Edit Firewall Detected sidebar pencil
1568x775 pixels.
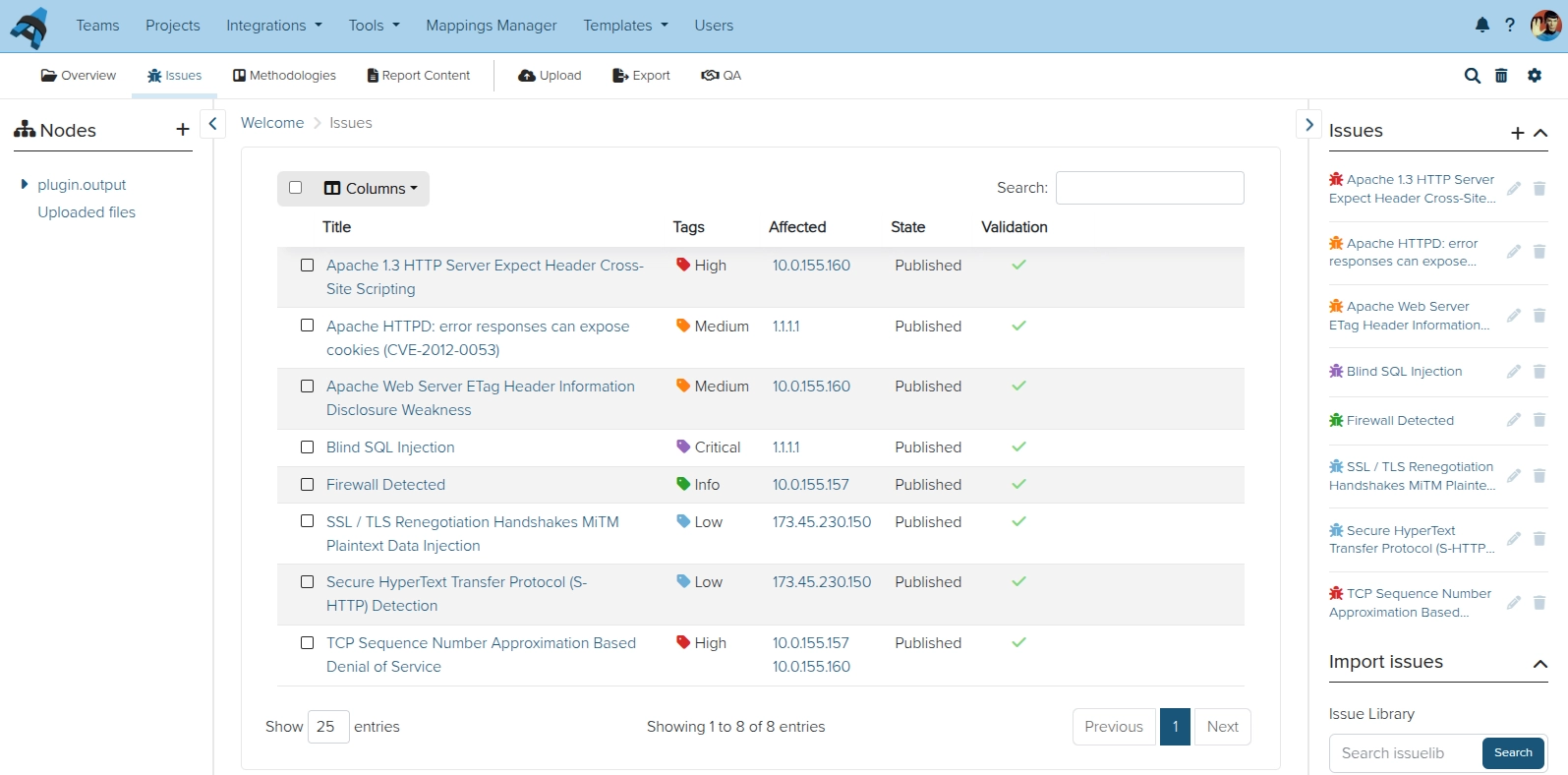pos(1514,420)
